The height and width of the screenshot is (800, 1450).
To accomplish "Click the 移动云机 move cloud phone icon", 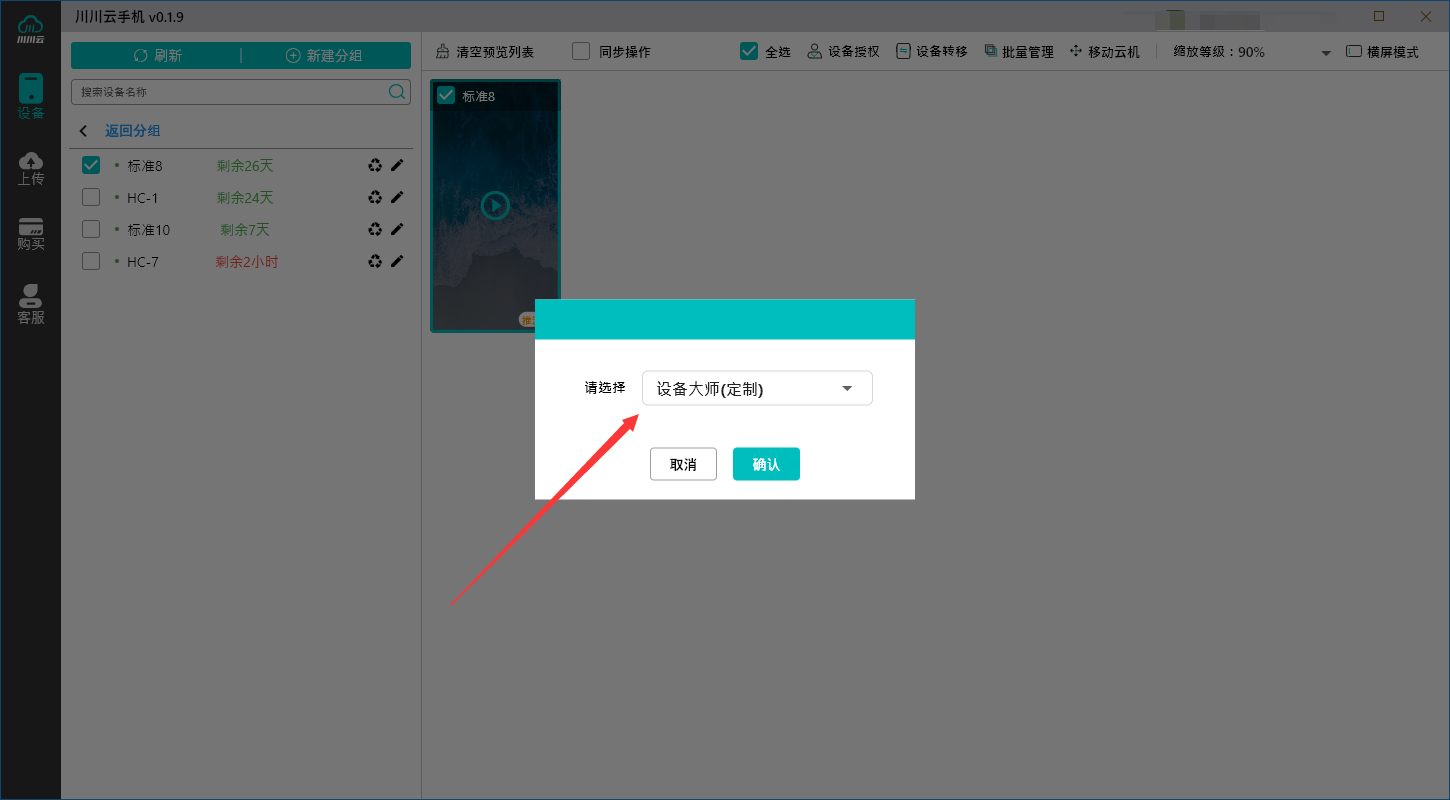I will pyautogui.click(x=1075, y=51).
